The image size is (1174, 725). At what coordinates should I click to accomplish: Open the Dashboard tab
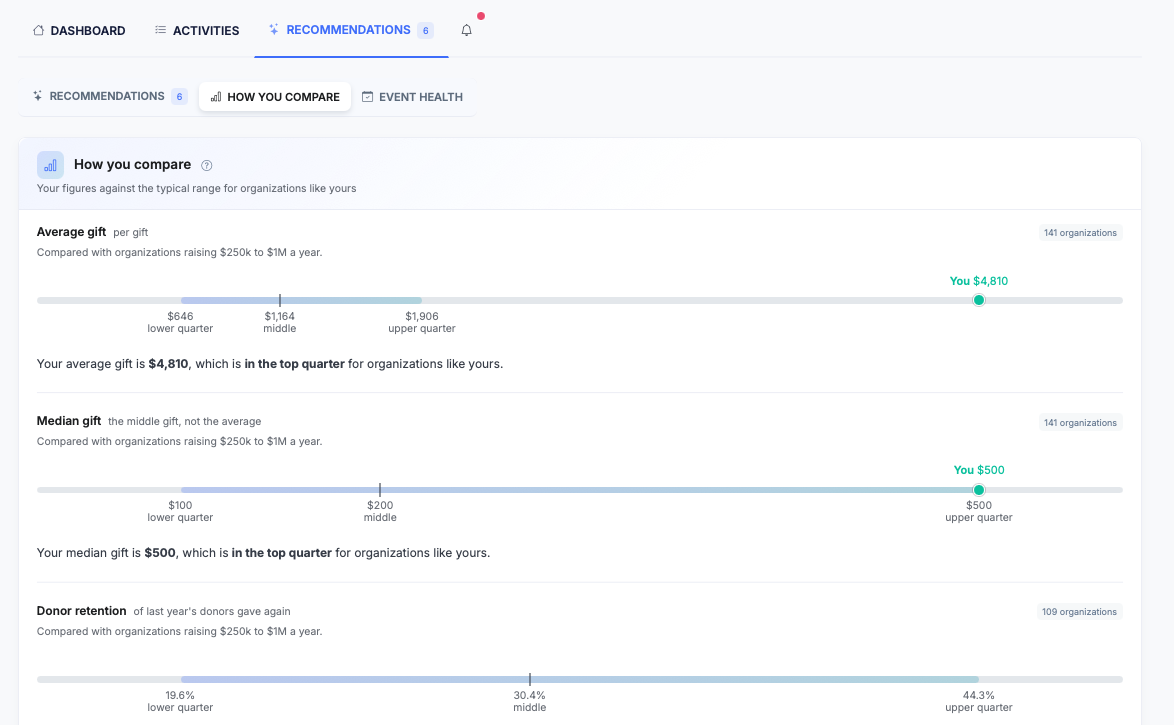(79, 31)
